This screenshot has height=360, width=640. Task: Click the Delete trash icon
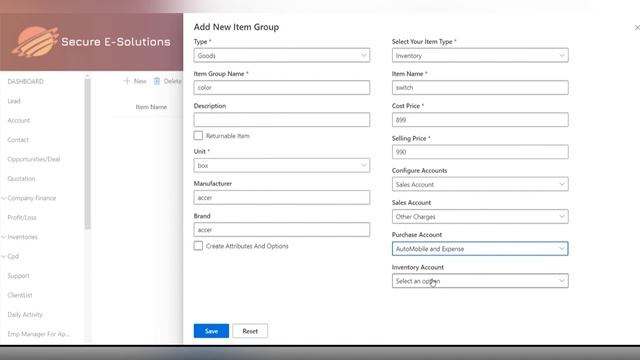coord(157,81)
